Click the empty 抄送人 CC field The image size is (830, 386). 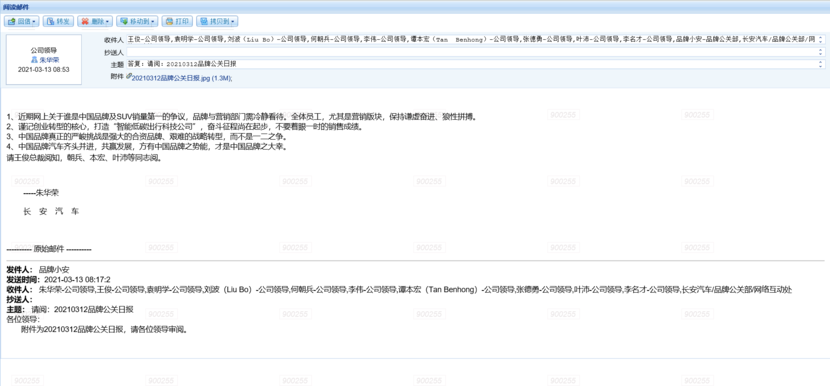click(x=475, y=52)
